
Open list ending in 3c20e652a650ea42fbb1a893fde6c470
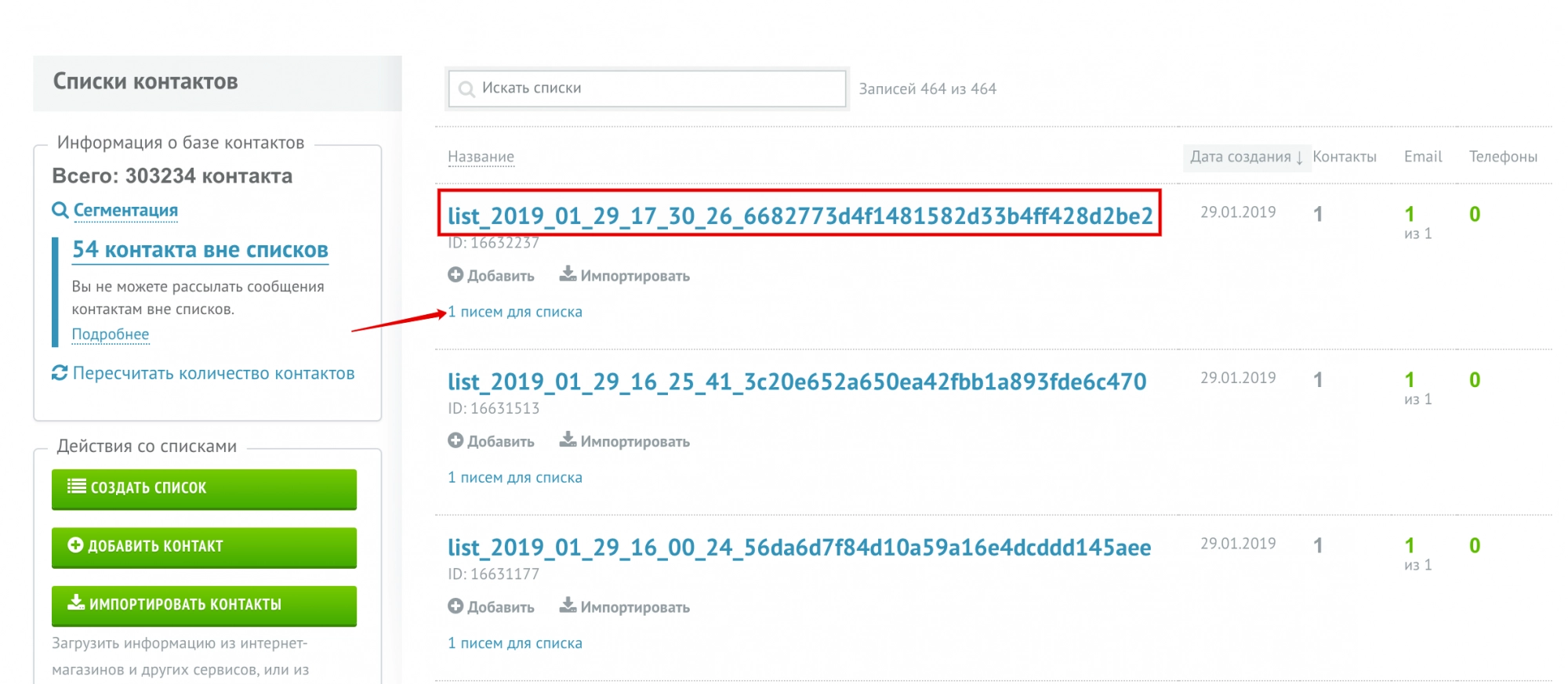[797, 382]
